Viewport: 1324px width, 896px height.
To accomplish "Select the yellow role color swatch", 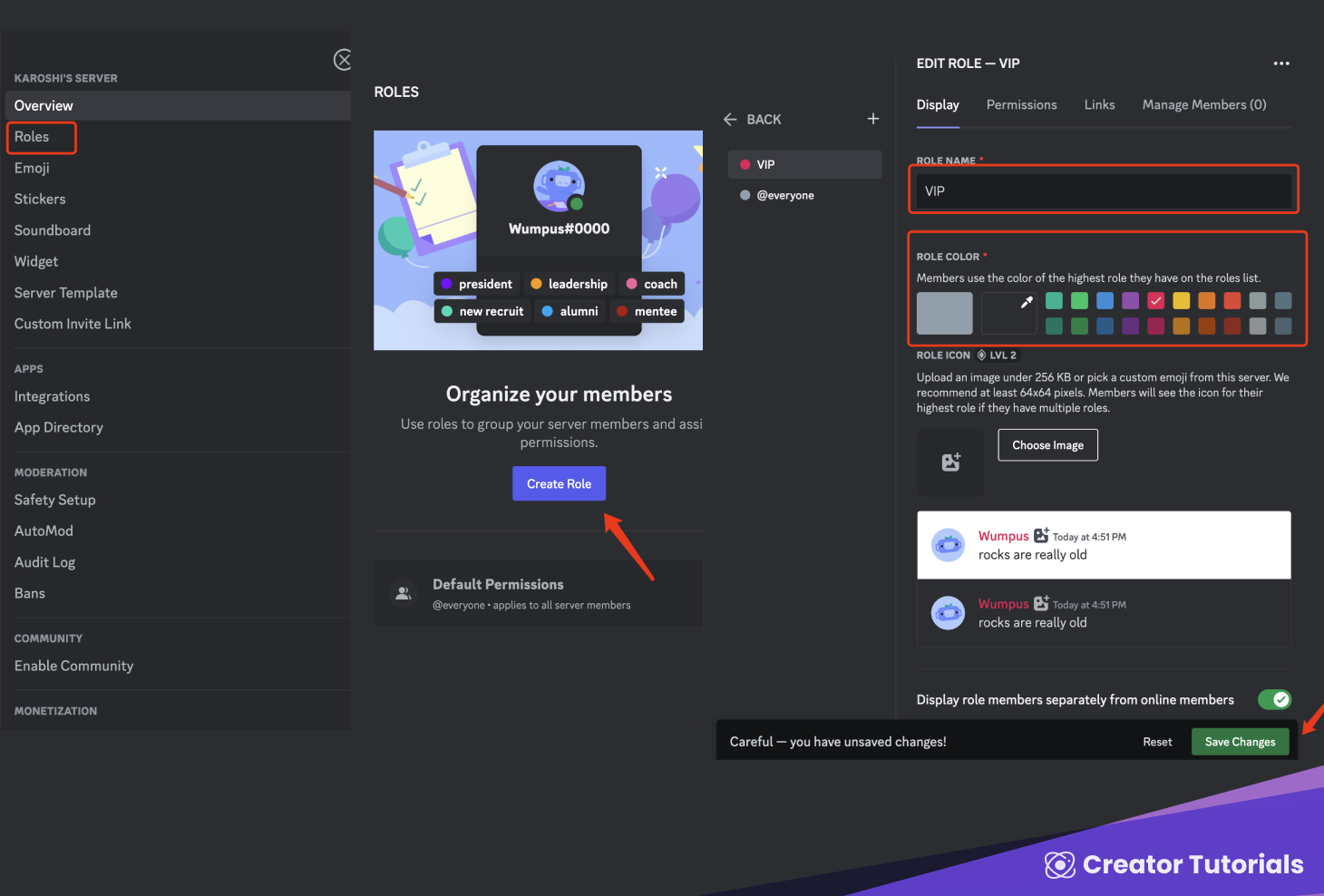I will pyautogui.click(x=1181, y=300).
